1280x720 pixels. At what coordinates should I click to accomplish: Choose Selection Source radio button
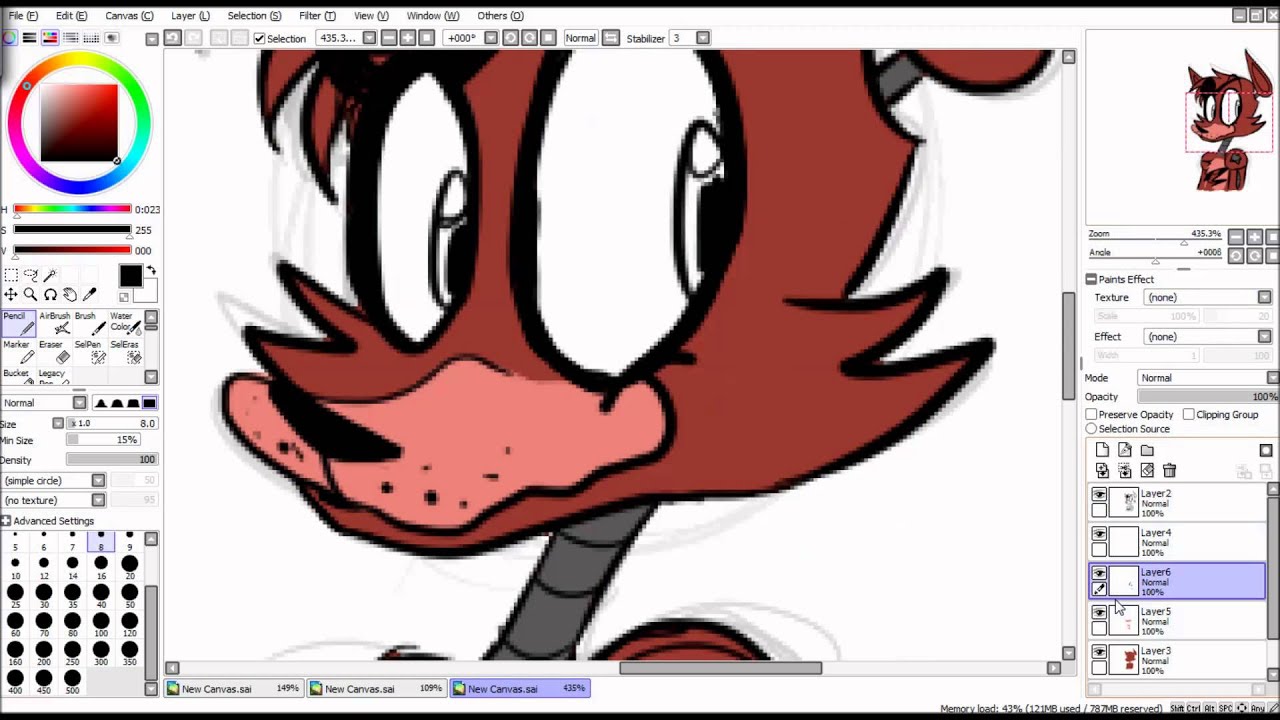coord(1091,429)
